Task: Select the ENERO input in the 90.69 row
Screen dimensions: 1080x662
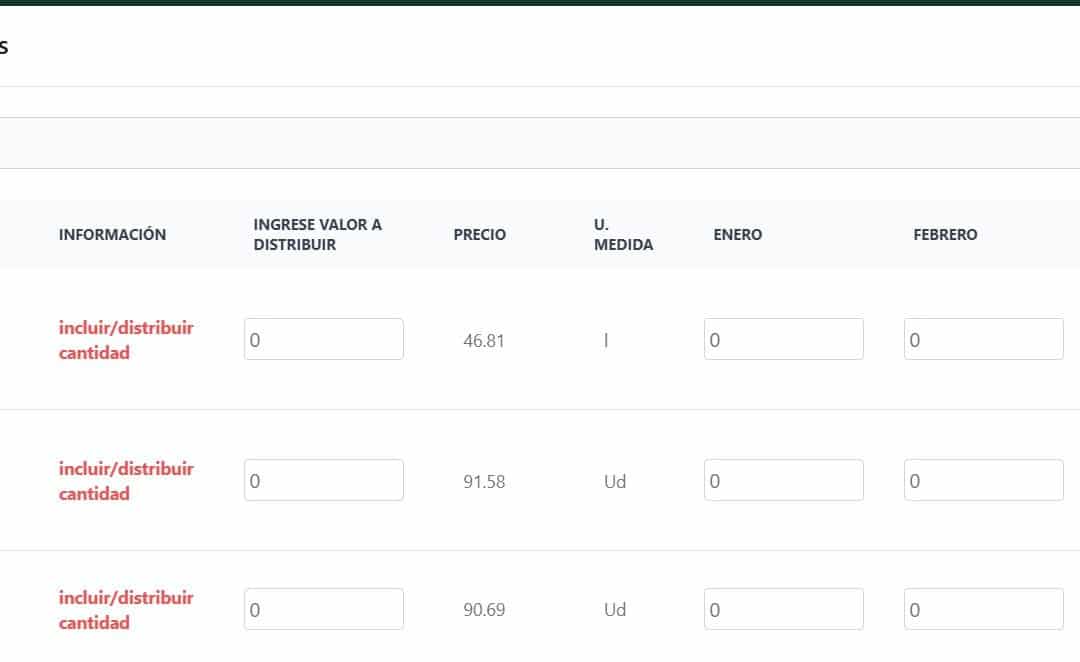Action: (783, 610)
